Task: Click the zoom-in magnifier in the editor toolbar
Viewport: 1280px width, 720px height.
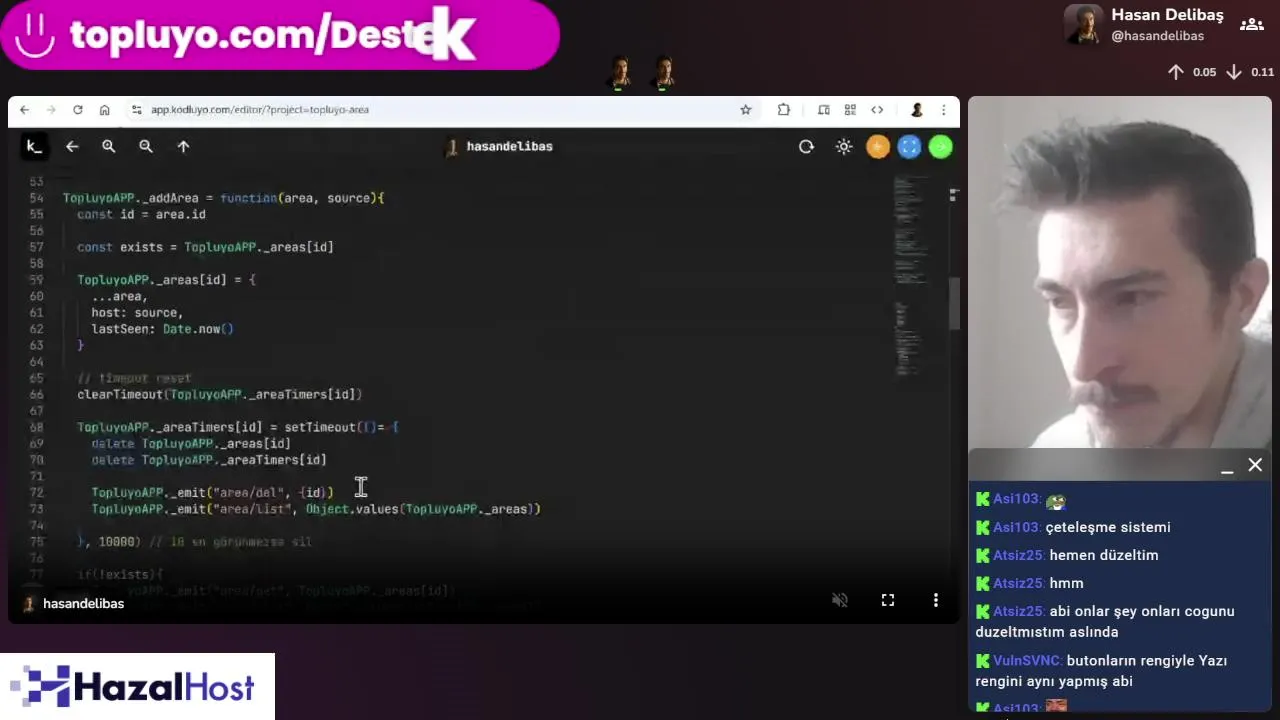Action: [109, 147]
